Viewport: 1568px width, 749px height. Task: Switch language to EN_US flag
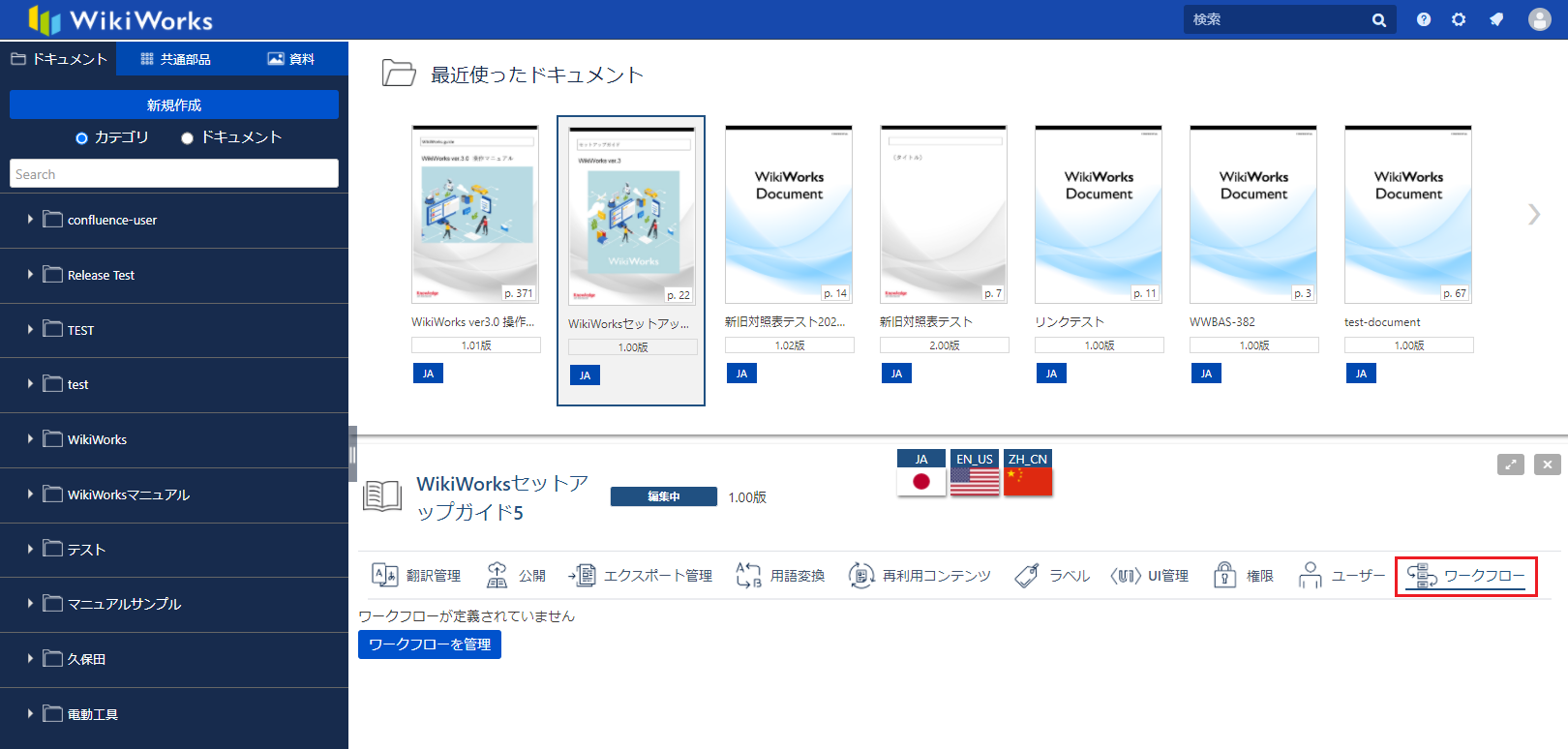click(x=975, y=473)
